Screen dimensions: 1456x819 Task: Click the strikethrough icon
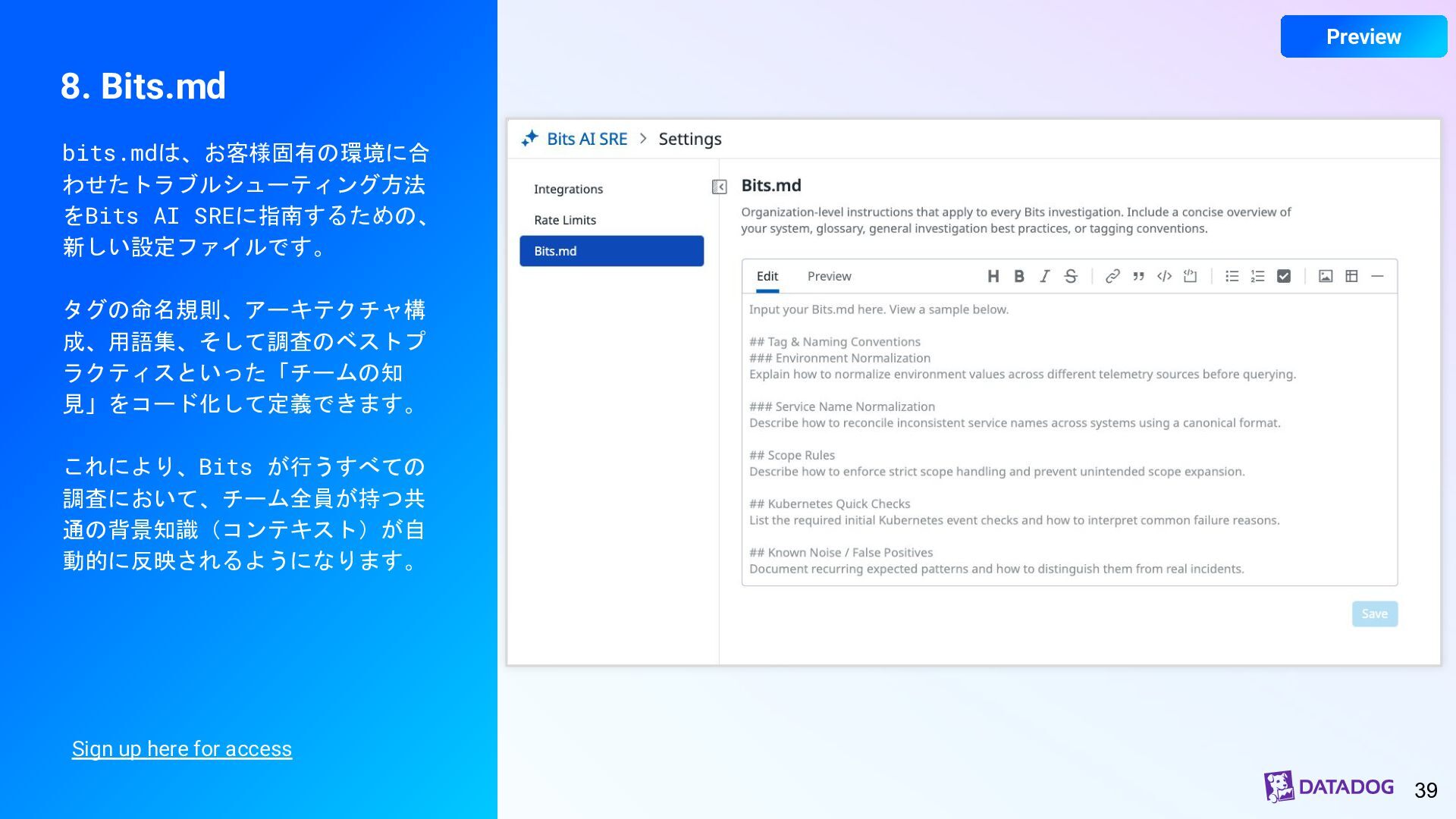point(1071,276)
